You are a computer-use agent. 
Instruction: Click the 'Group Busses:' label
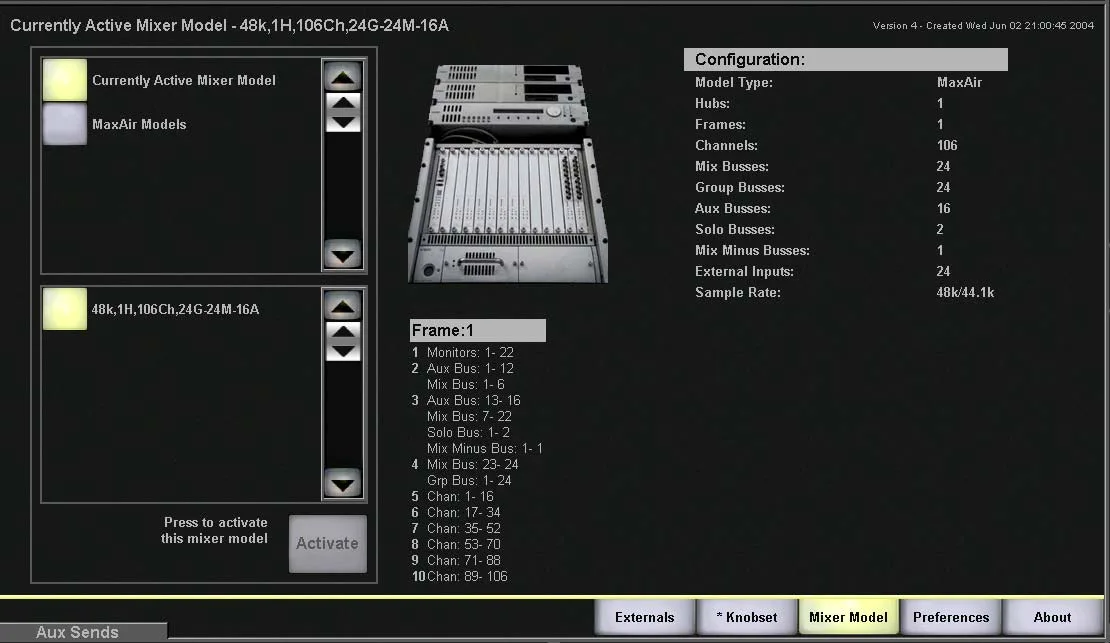(740, 187)
